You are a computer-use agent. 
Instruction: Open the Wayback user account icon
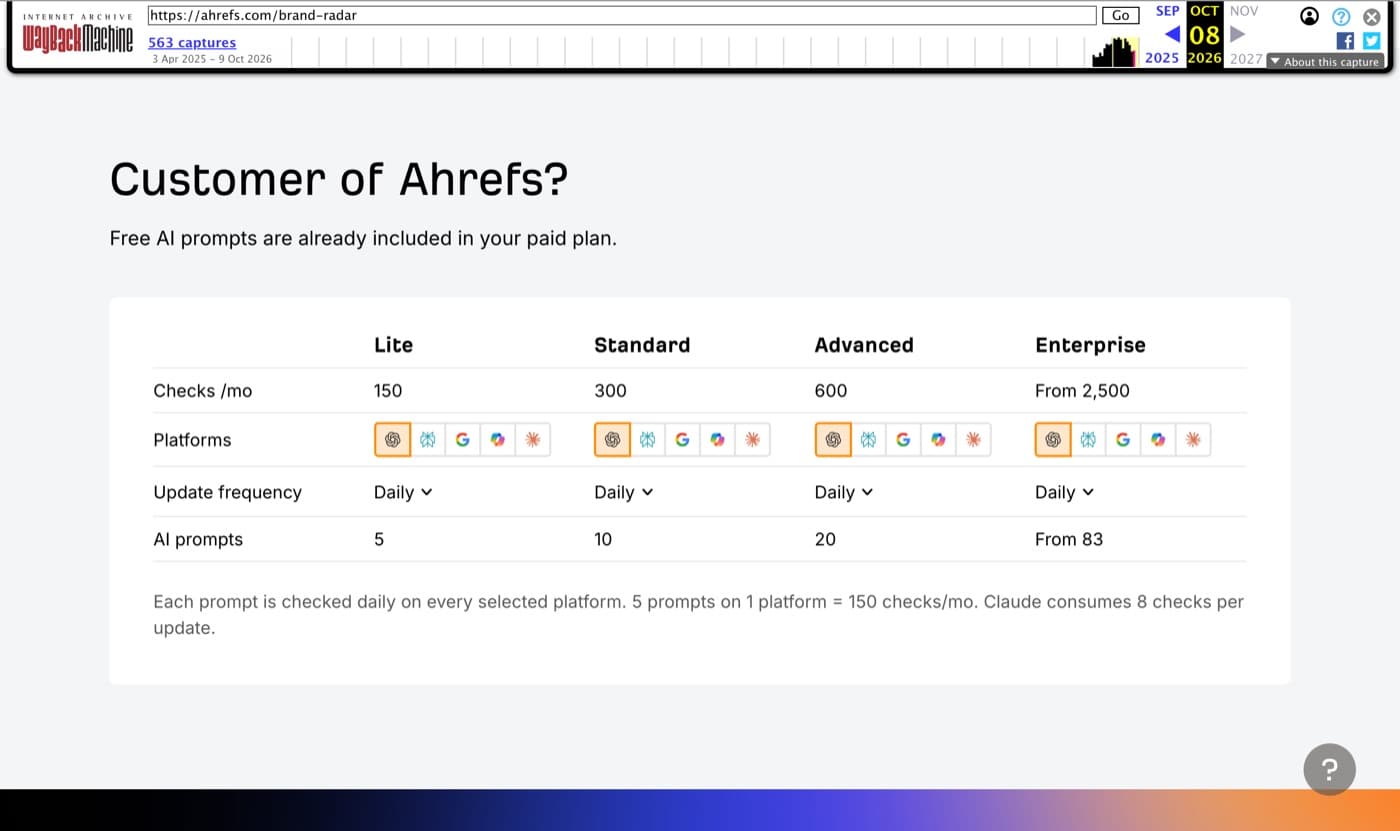point(1309,16)
